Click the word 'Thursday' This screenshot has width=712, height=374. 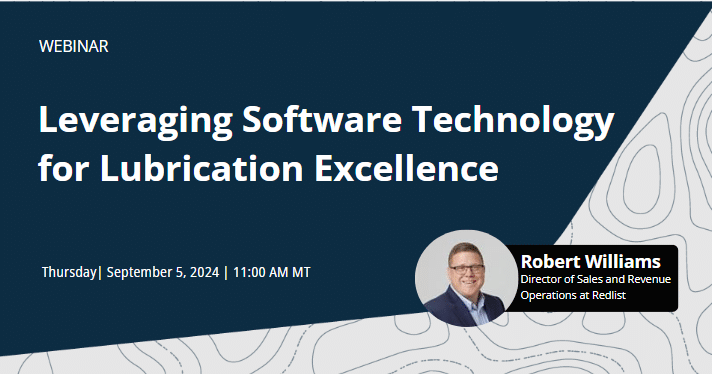click(x=69, y=272)
